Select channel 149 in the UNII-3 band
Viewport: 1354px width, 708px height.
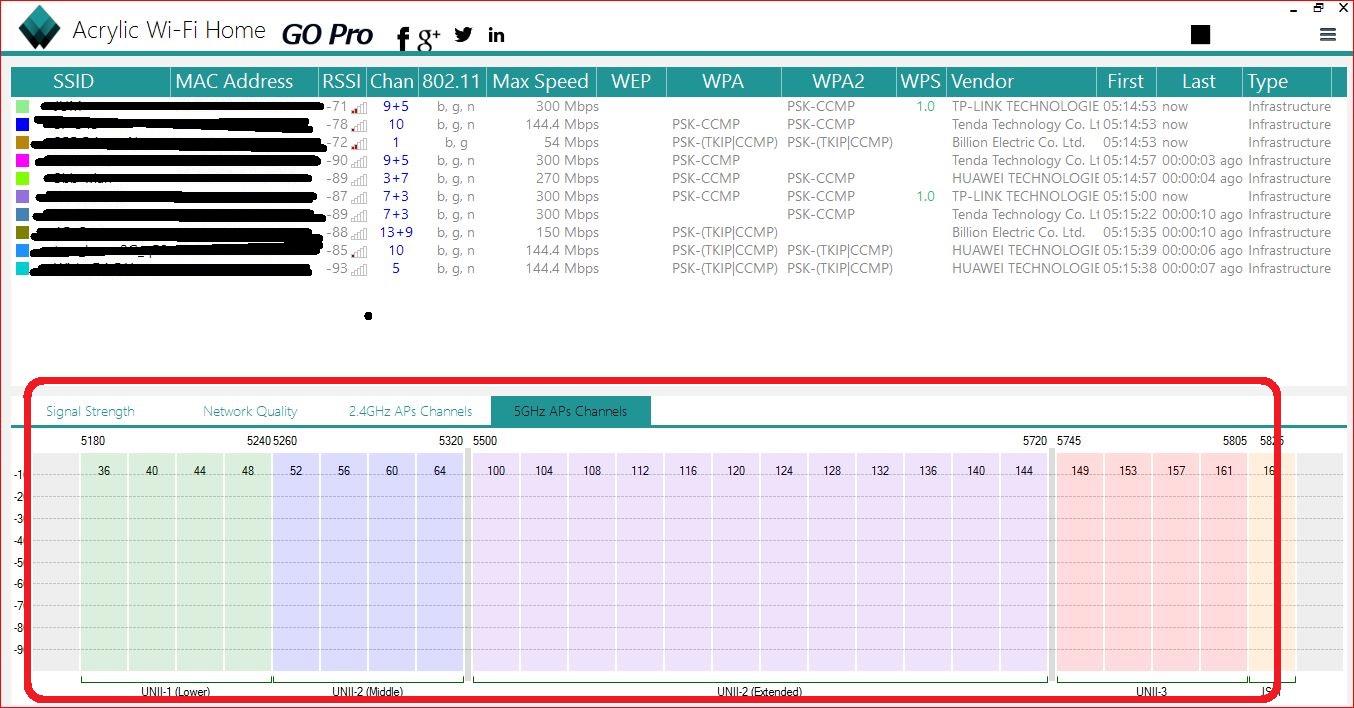click(1080, 471)
